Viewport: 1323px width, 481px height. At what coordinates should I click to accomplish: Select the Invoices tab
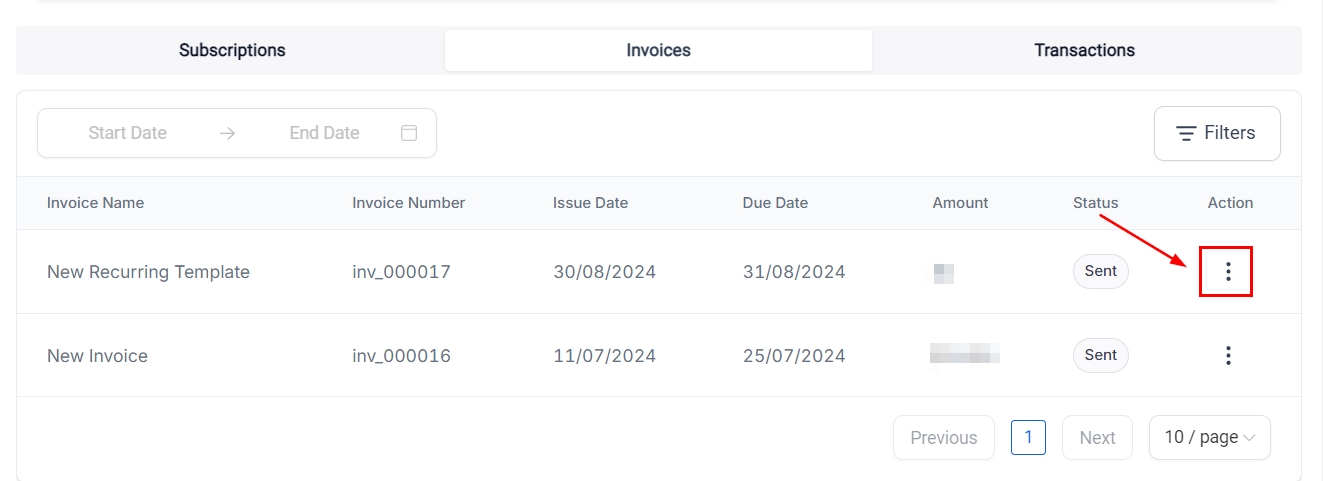[x=658, y=50]
